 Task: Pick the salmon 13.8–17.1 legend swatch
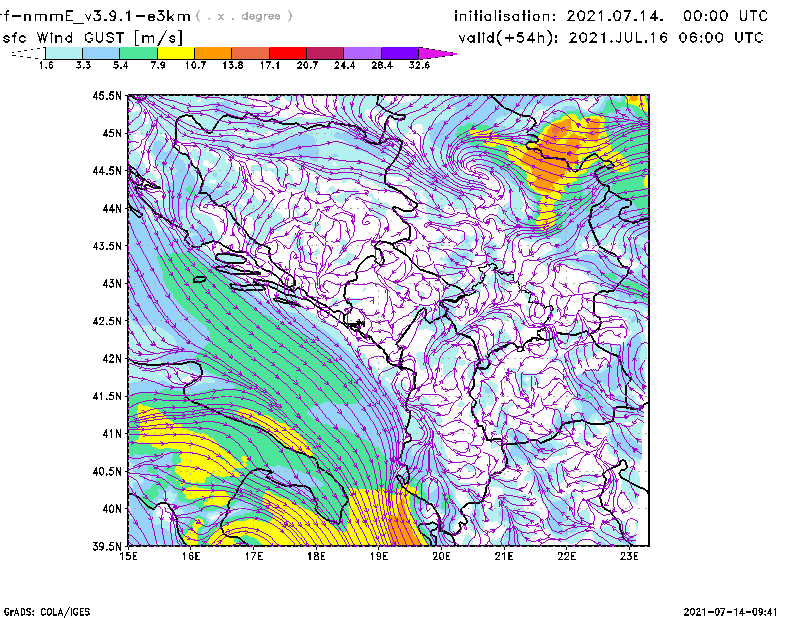pyautogui.click(x=251, y=53)
